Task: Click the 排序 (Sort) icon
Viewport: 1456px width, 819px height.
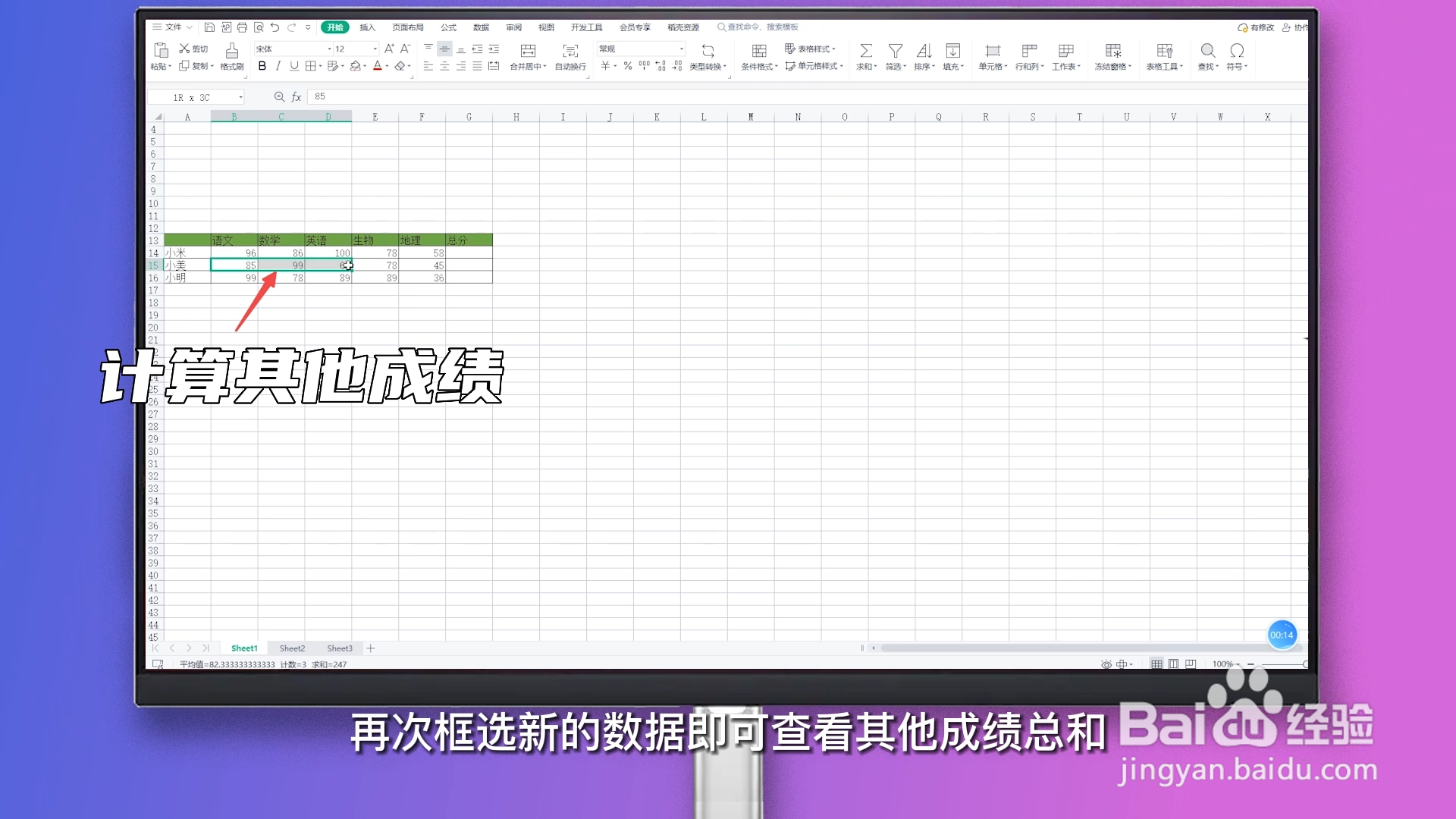Action: [x=924, y=57]
